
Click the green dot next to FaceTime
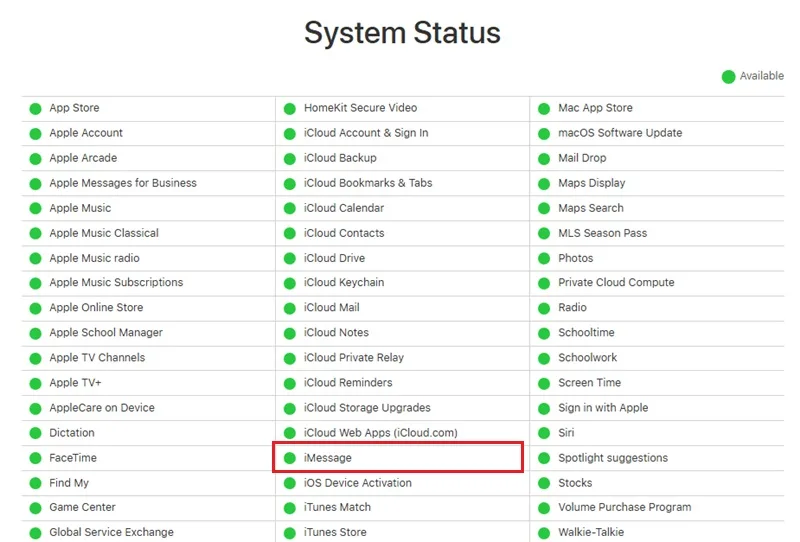35,458
